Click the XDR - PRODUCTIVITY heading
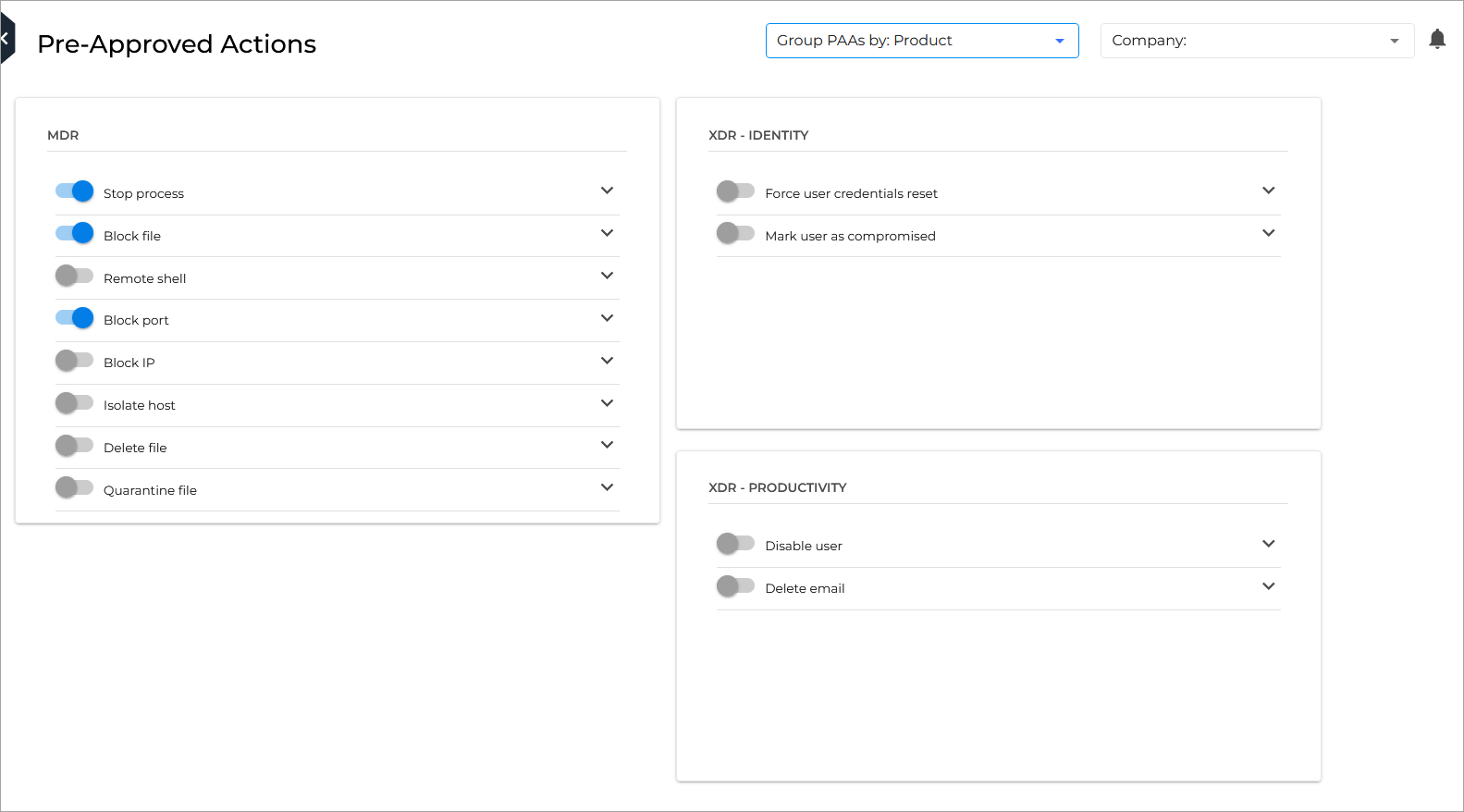 (777, 487)
